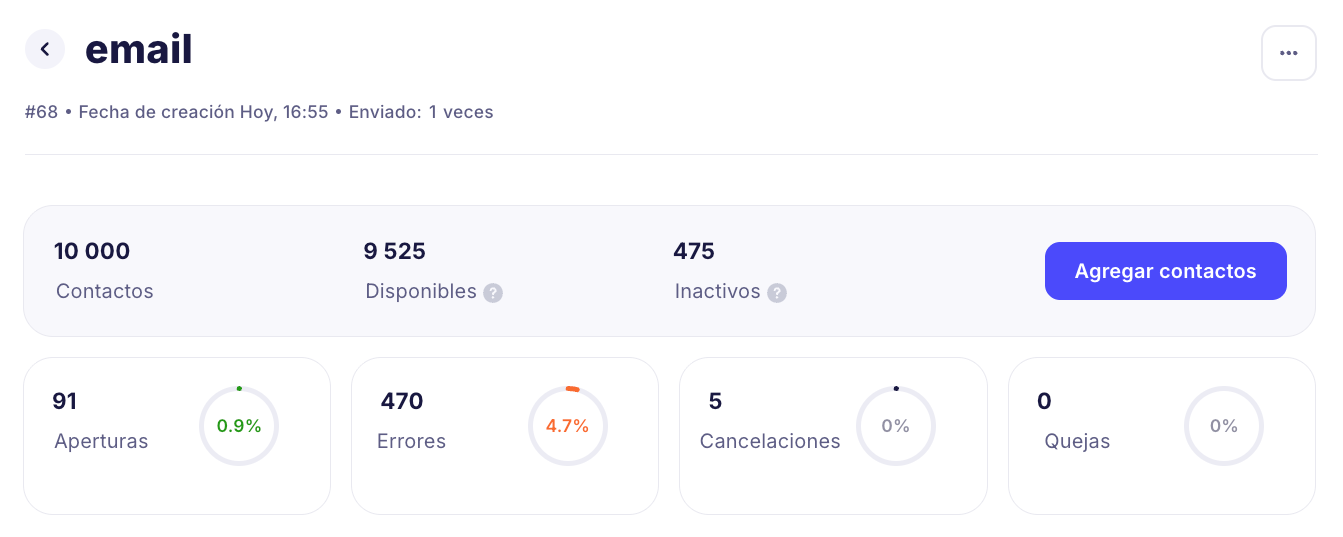Click the 9 525 Disponibles count
The image size is (1343, 537).
click(394, 251)
